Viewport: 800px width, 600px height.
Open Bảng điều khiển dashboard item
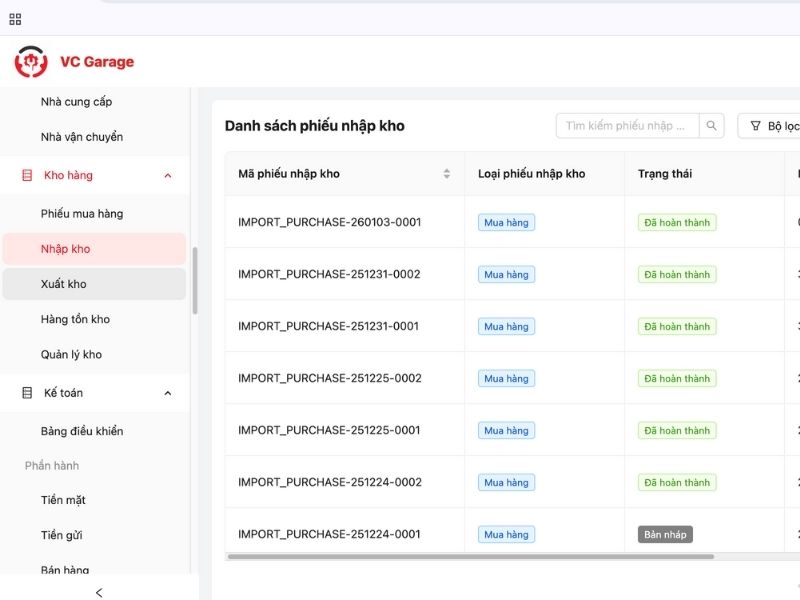pos(82,431)
